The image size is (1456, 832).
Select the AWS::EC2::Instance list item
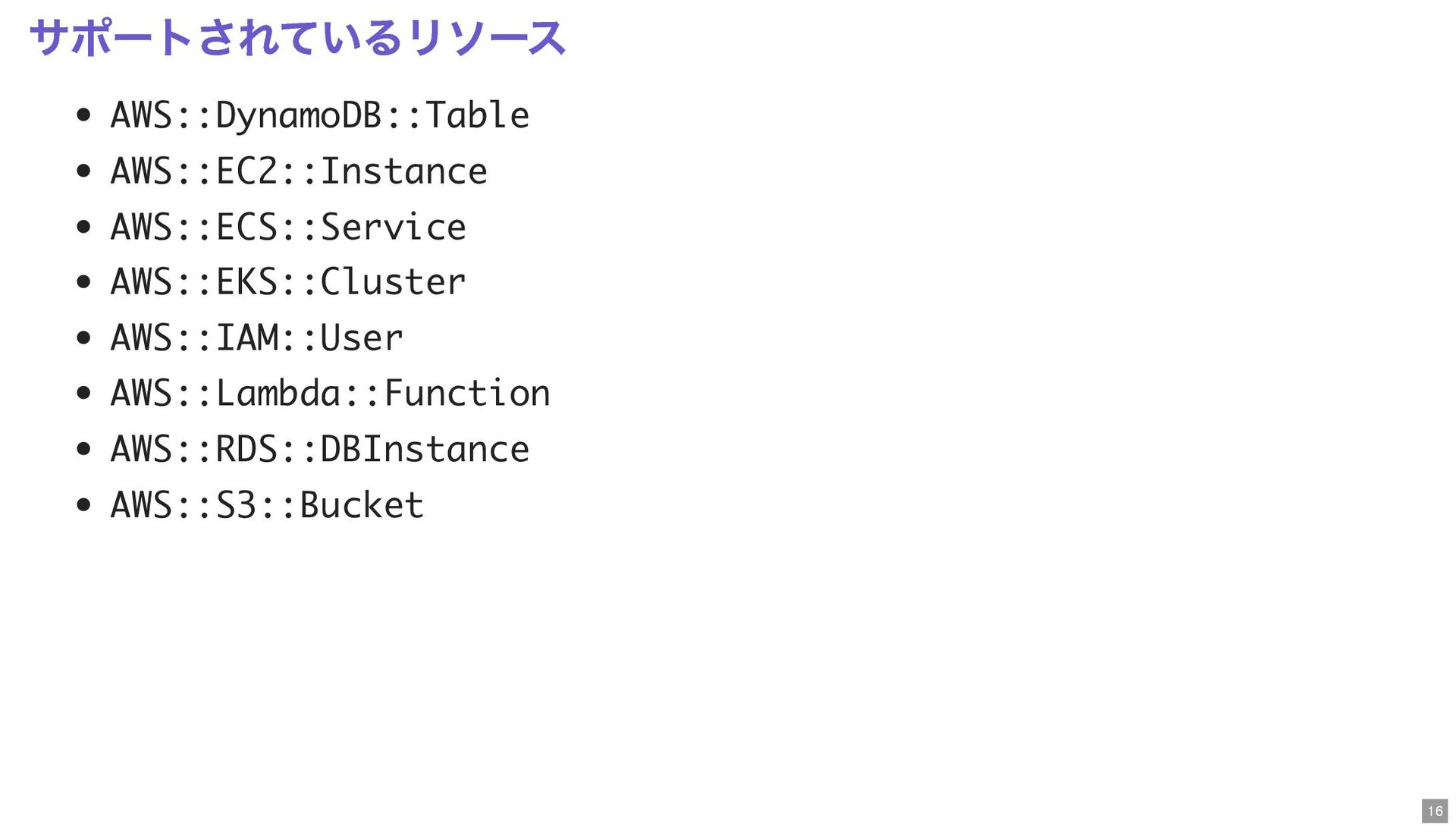(299, 171)
